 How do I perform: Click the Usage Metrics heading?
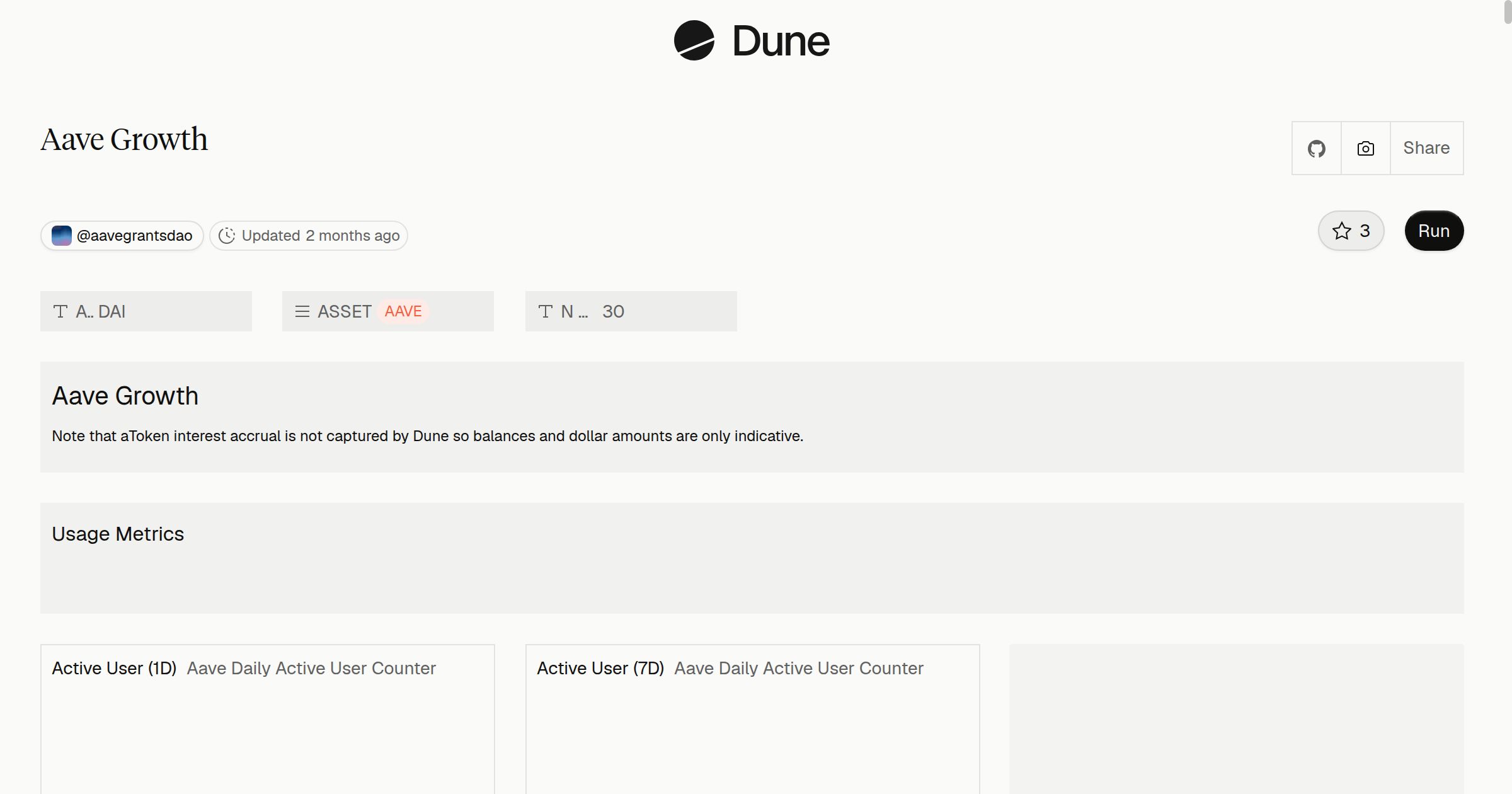118,534
